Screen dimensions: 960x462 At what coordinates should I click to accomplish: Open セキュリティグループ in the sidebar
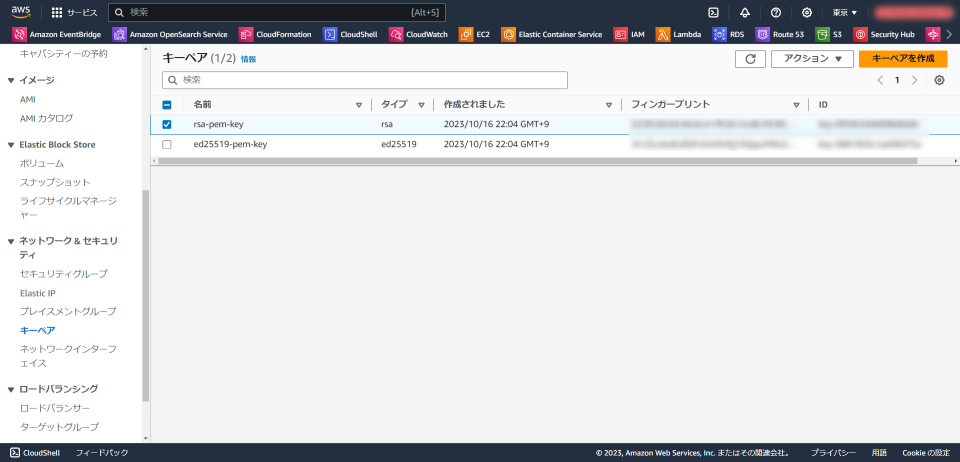pyautogui.click(x=64, y=274)
